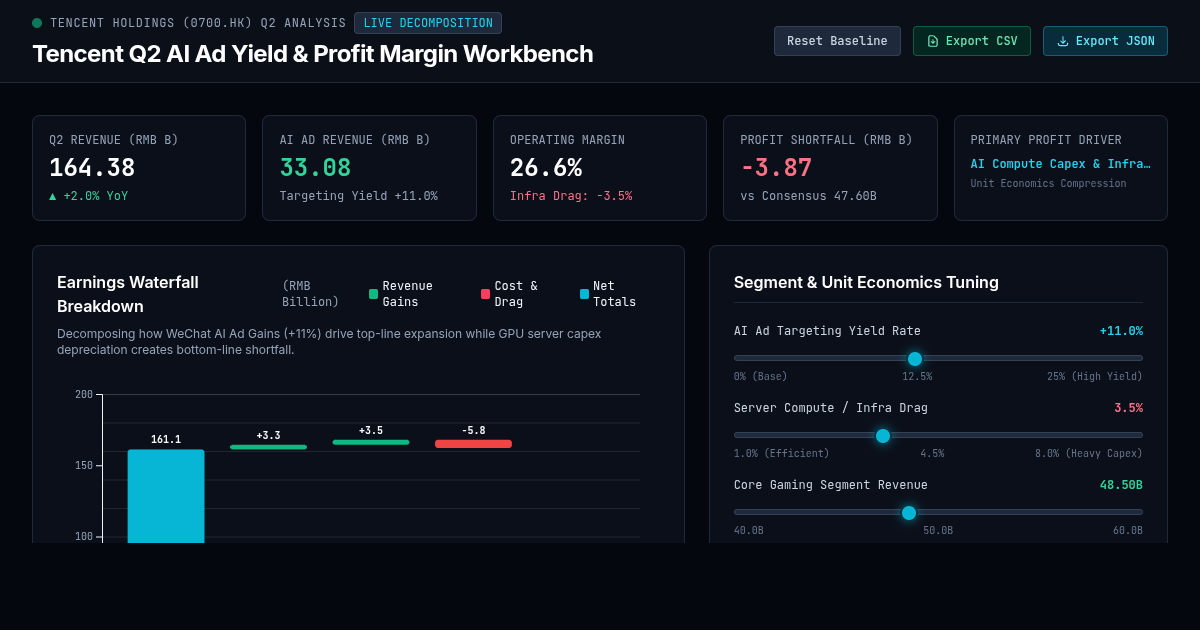Click the 161.1 cyan waterfall bar
This screenshot has width=1200, height=630.
click(x=166, y=496)
